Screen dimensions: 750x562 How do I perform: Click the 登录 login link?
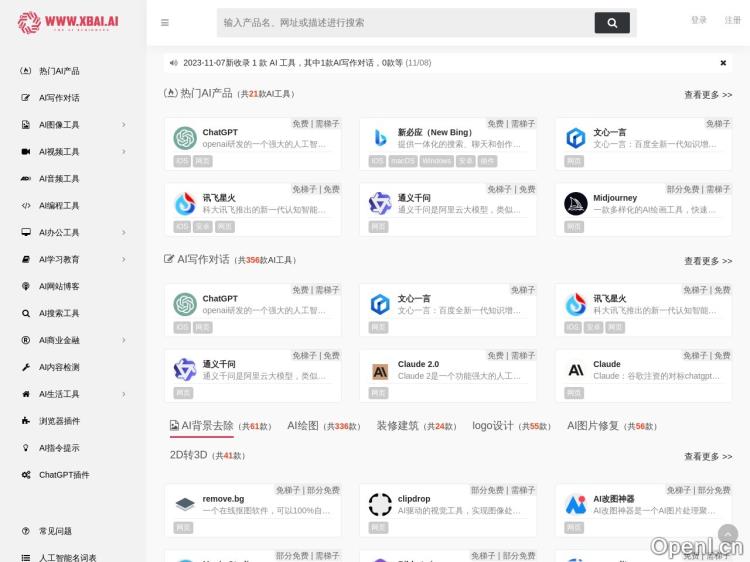point(698,20)
